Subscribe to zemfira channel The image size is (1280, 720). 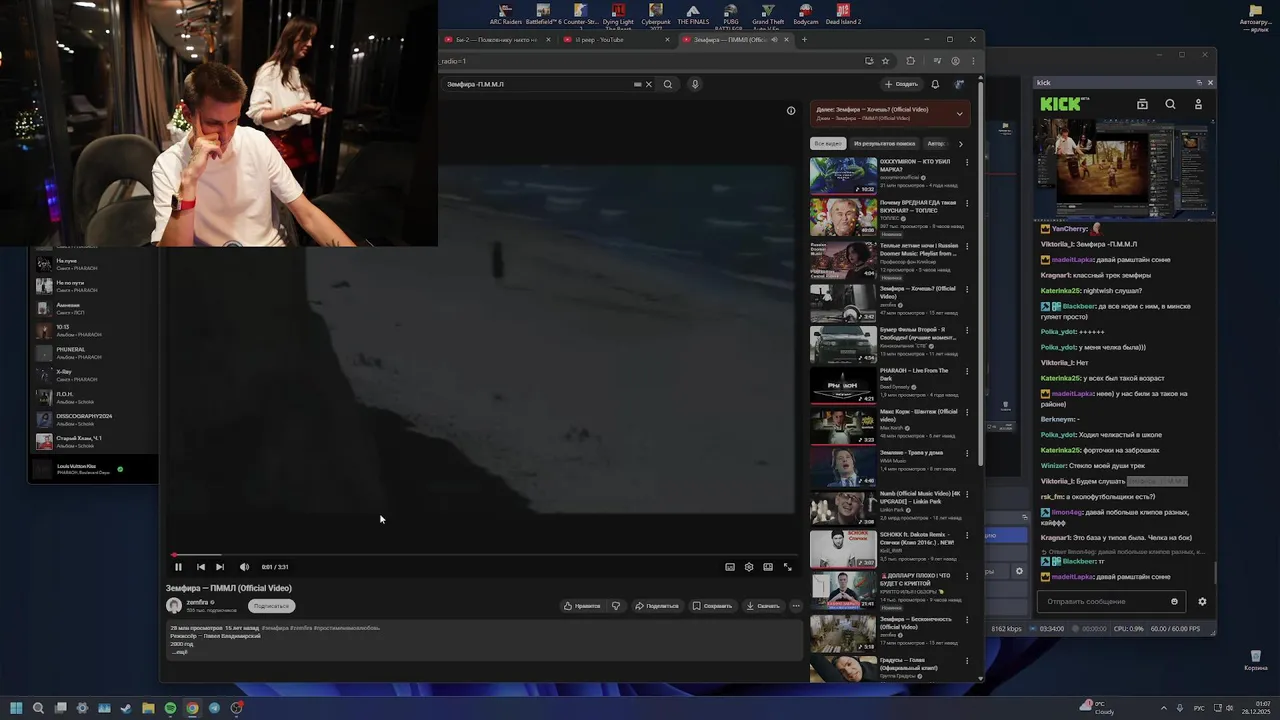271,606
